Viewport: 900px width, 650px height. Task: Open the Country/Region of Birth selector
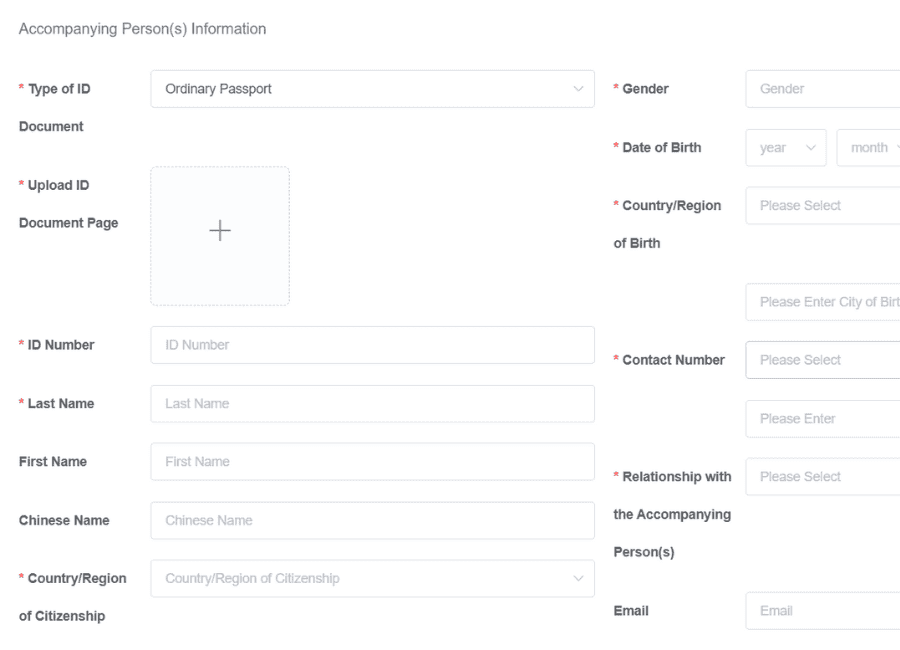coord(822,206)
